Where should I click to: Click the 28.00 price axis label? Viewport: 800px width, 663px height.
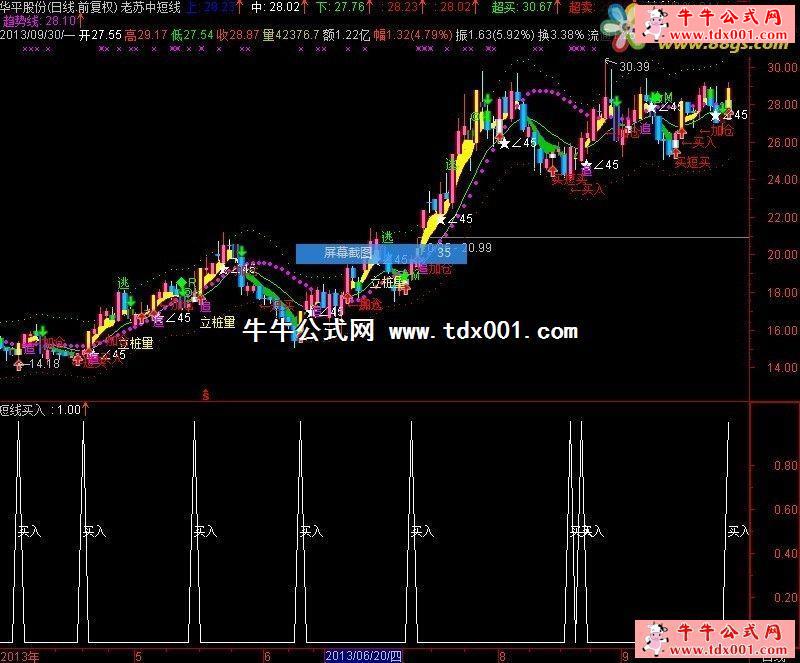click(782, 105)
